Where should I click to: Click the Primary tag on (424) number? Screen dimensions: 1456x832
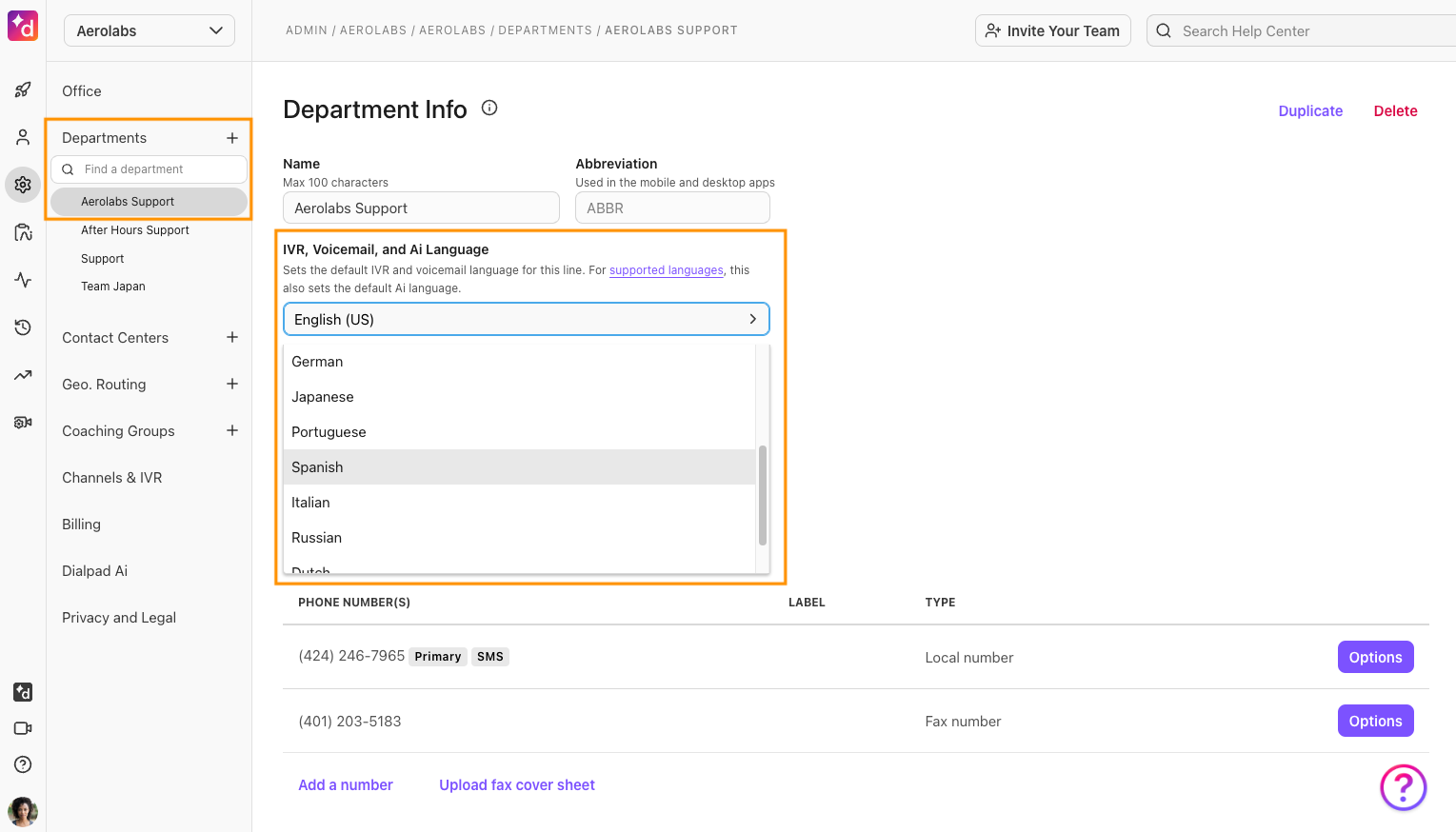pyautogui.click(x=438, y=657)
